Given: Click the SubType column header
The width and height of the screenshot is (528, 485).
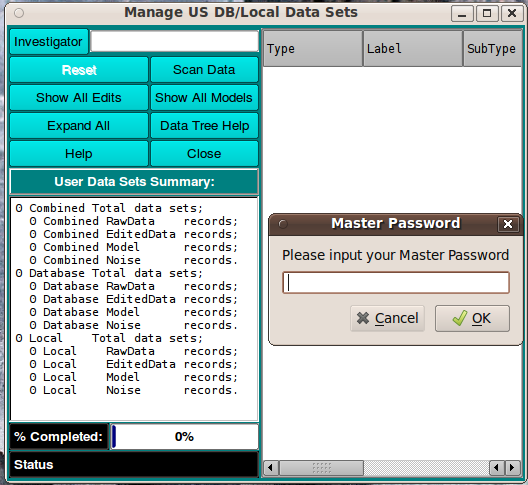Looking at the screenshot, I should [x=493, y=48].
